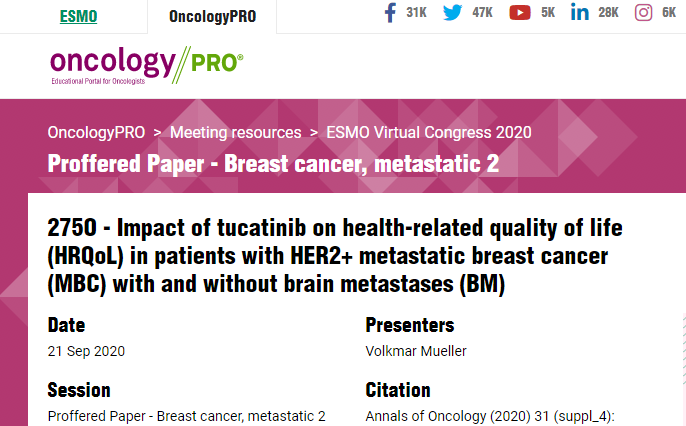Click the Instagram 6K follower count

click(669, 13)
